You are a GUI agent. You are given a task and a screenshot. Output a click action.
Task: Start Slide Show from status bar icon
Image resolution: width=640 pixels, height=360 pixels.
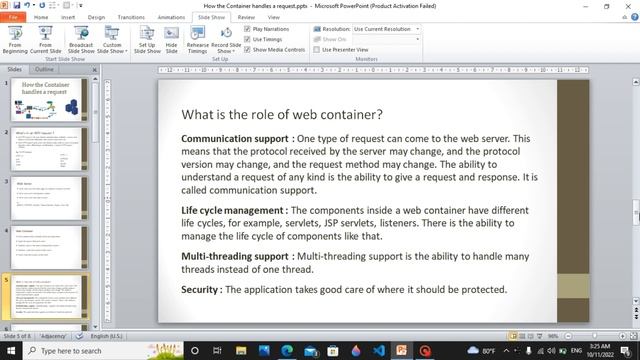click(x=540, y=336)
